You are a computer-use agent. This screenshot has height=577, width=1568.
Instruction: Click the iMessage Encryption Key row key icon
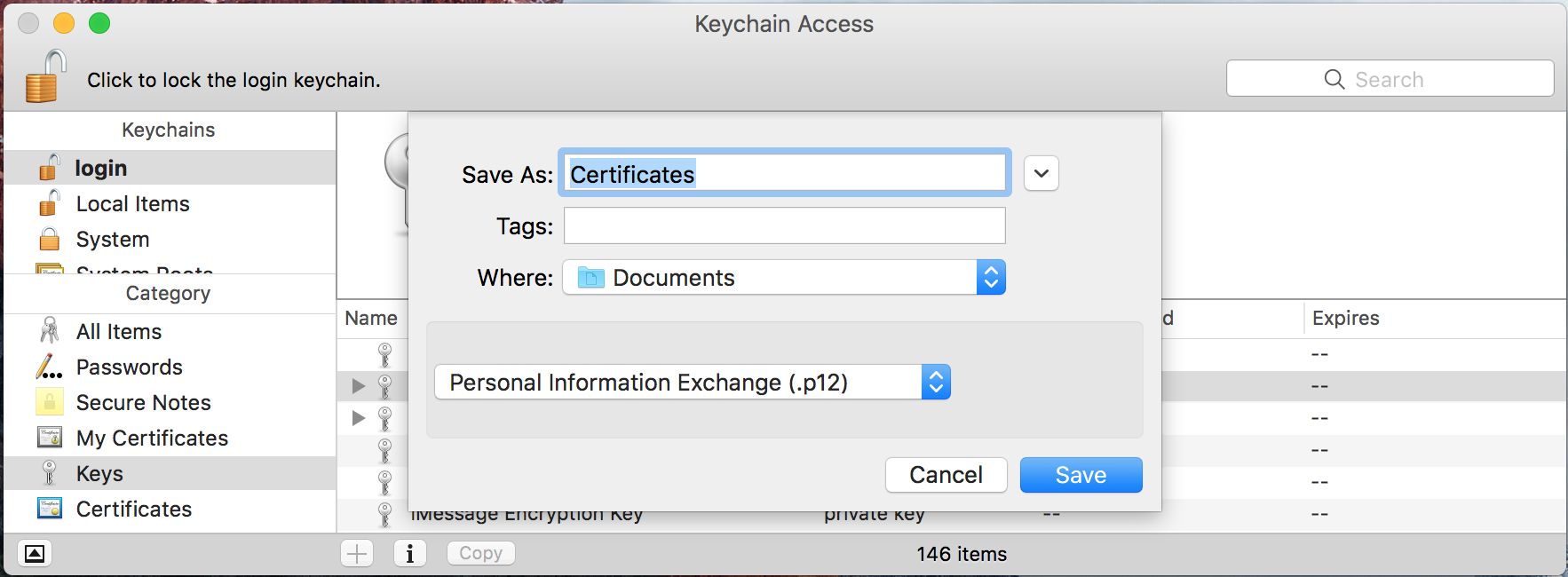384,515
